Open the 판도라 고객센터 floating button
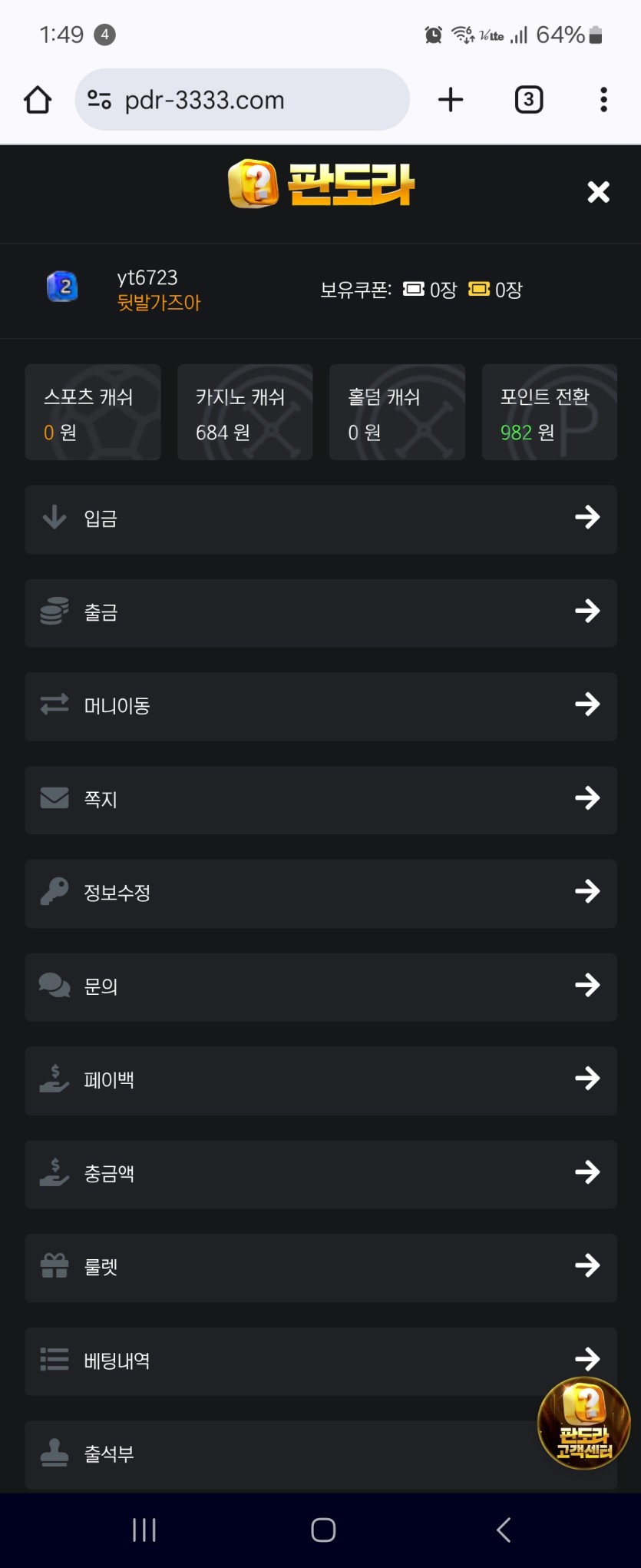 point(583,1423)
